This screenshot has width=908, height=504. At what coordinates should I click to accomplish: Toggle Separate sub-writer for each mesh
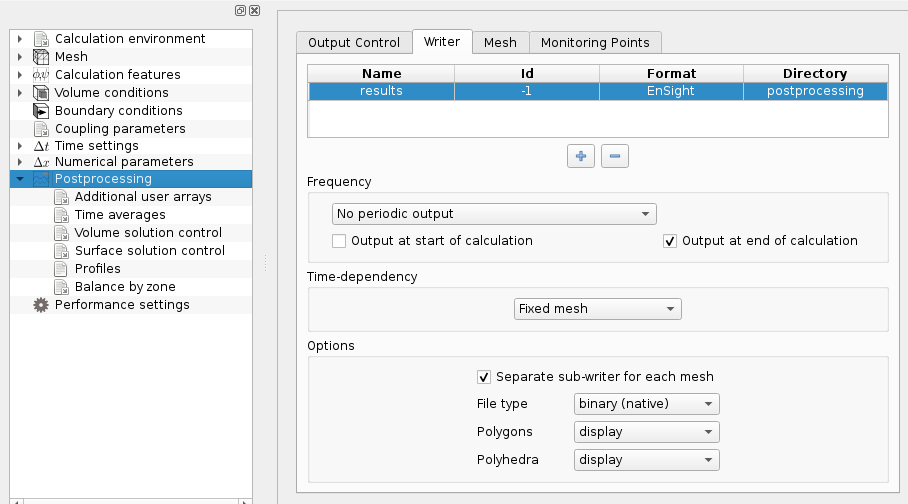point(484,377)
